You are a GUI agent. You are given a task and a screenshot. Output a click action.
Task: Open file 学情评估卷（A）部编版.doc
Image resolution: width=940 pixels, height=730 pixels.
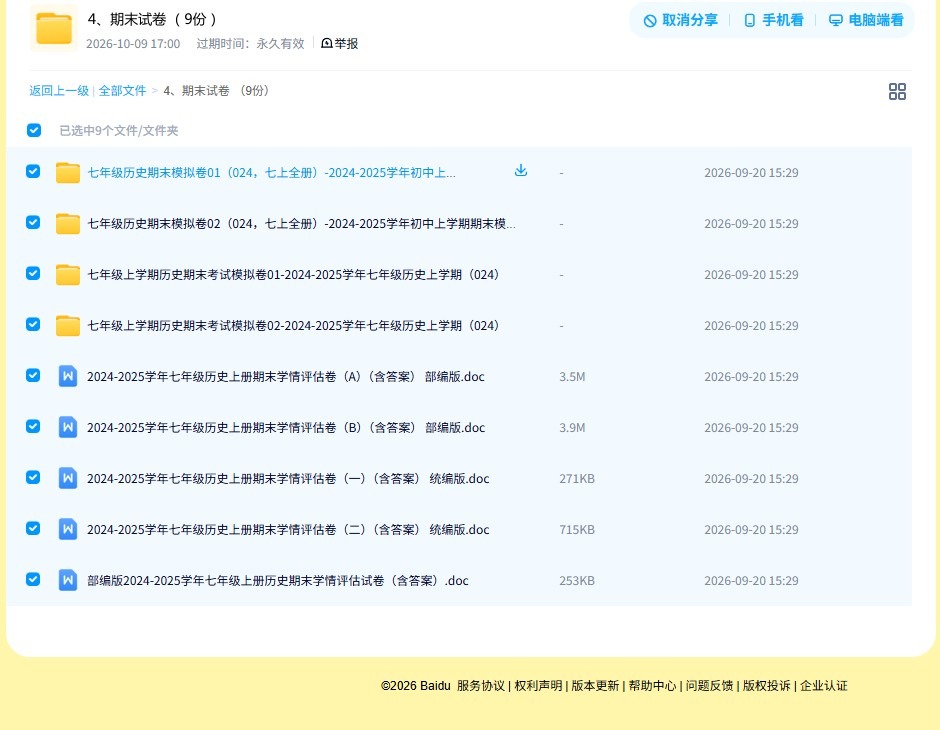pos(286,376)
